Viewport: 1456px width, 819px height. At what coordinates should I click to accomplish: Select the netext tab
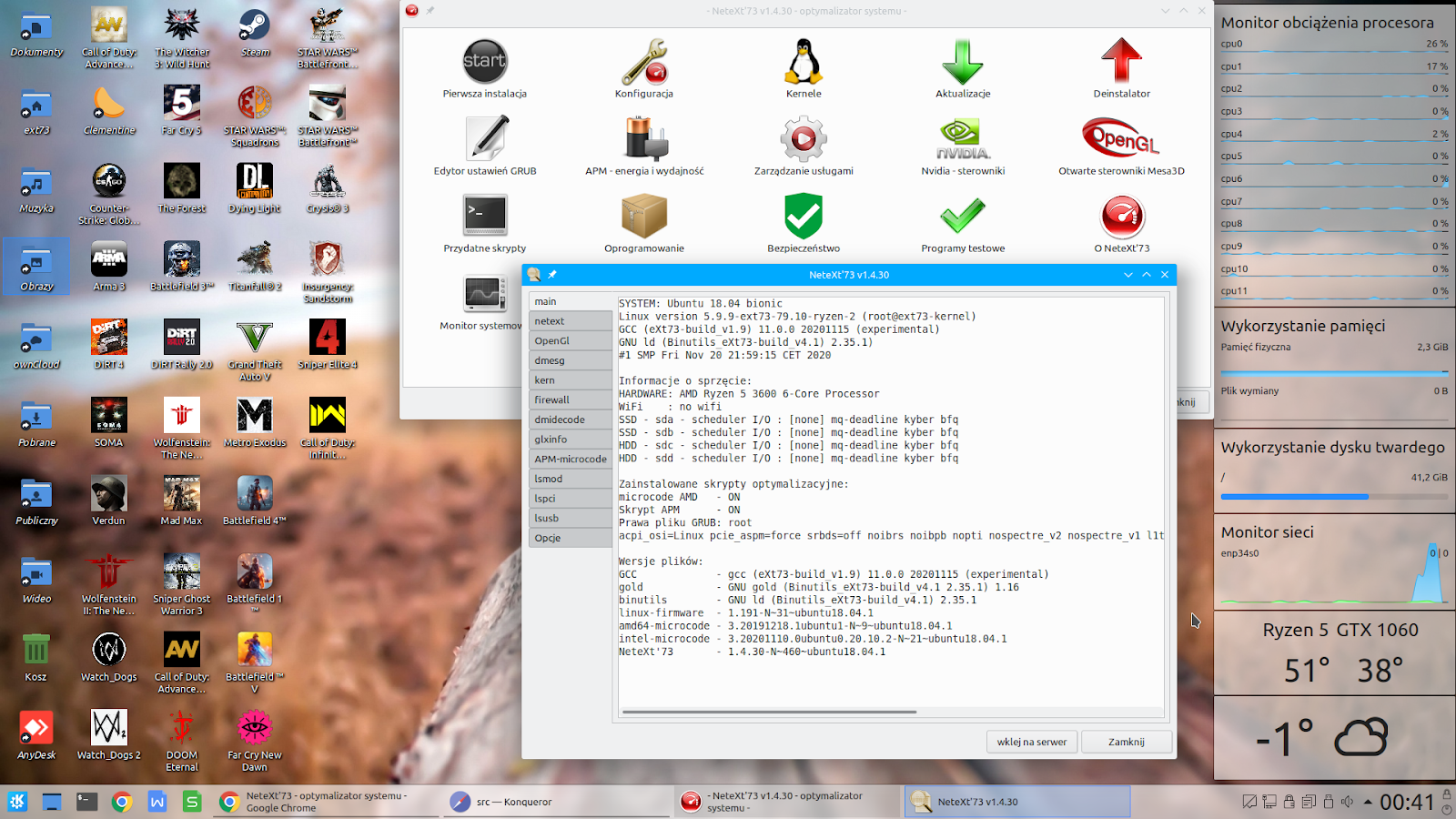point(571,321)
